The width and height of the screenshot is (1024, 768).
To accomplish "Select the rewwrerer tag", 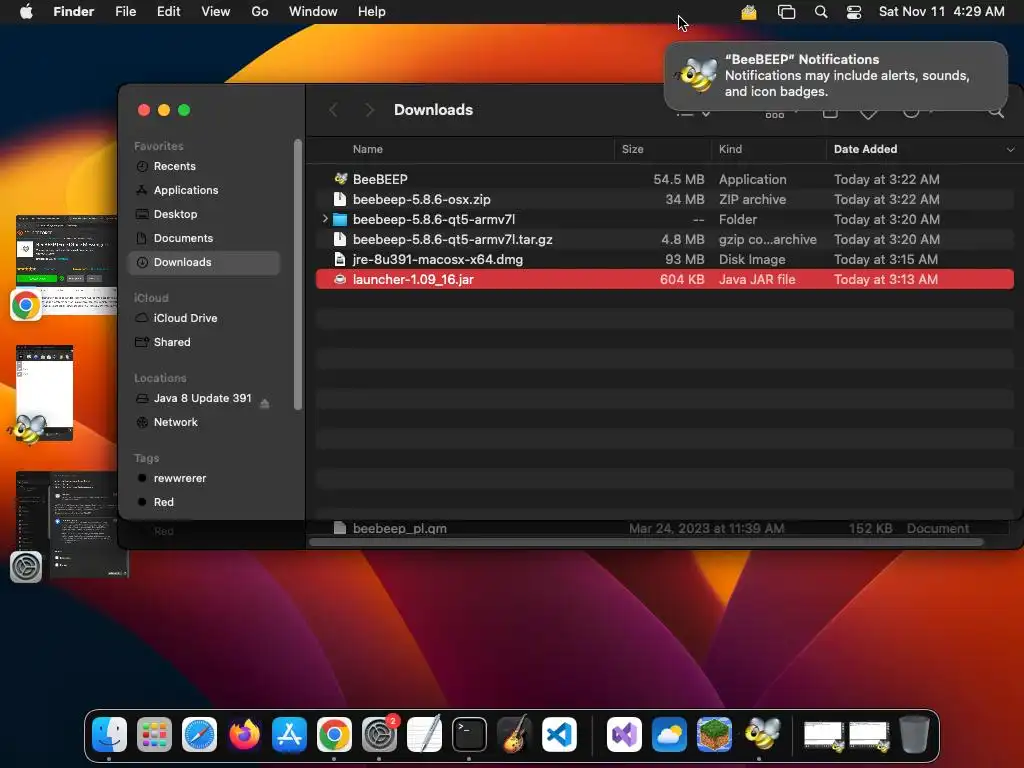I will [x=204, y=479].
